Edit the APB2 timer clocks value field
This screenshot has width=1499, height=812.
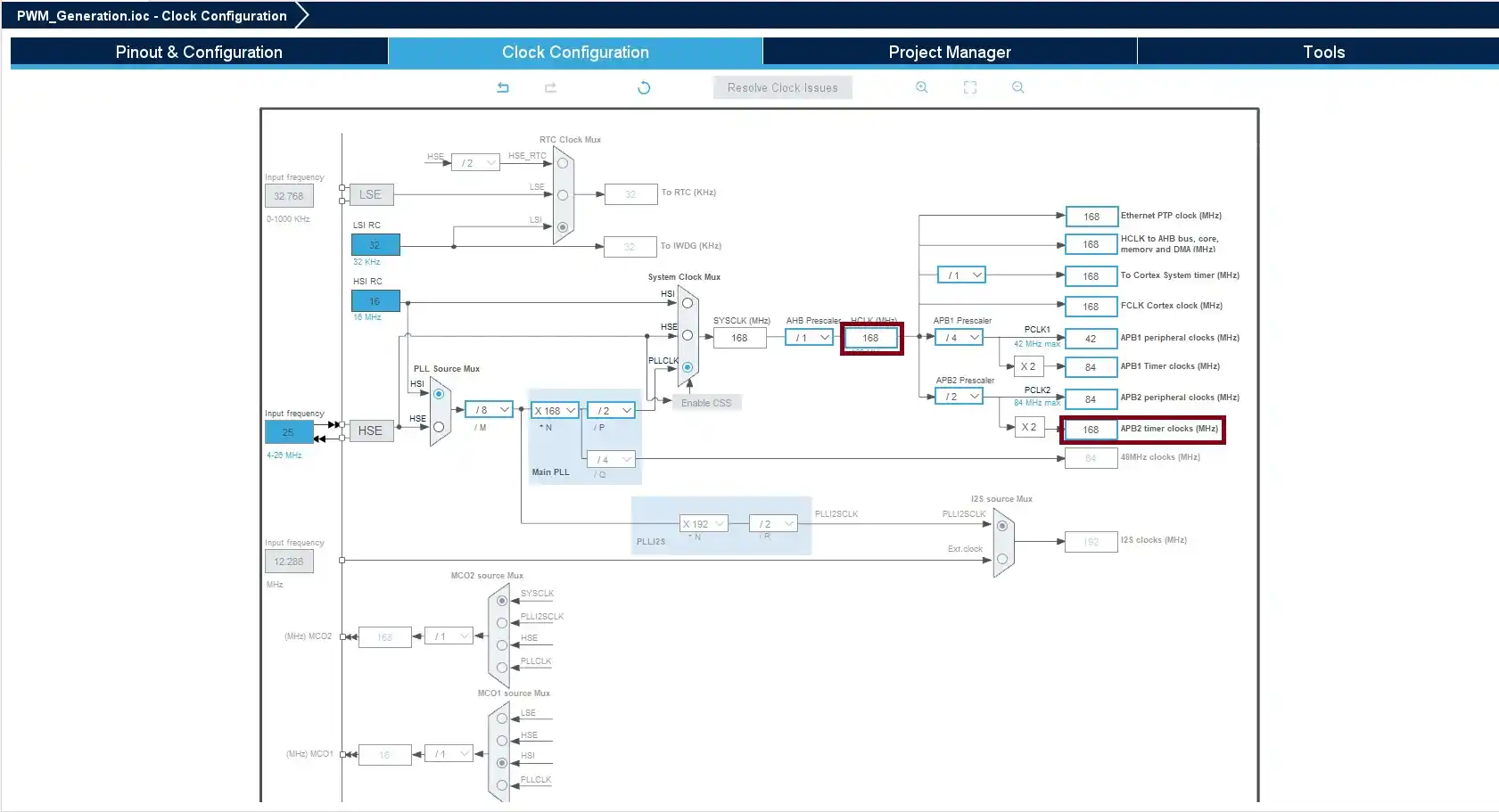pos(1091,430)
